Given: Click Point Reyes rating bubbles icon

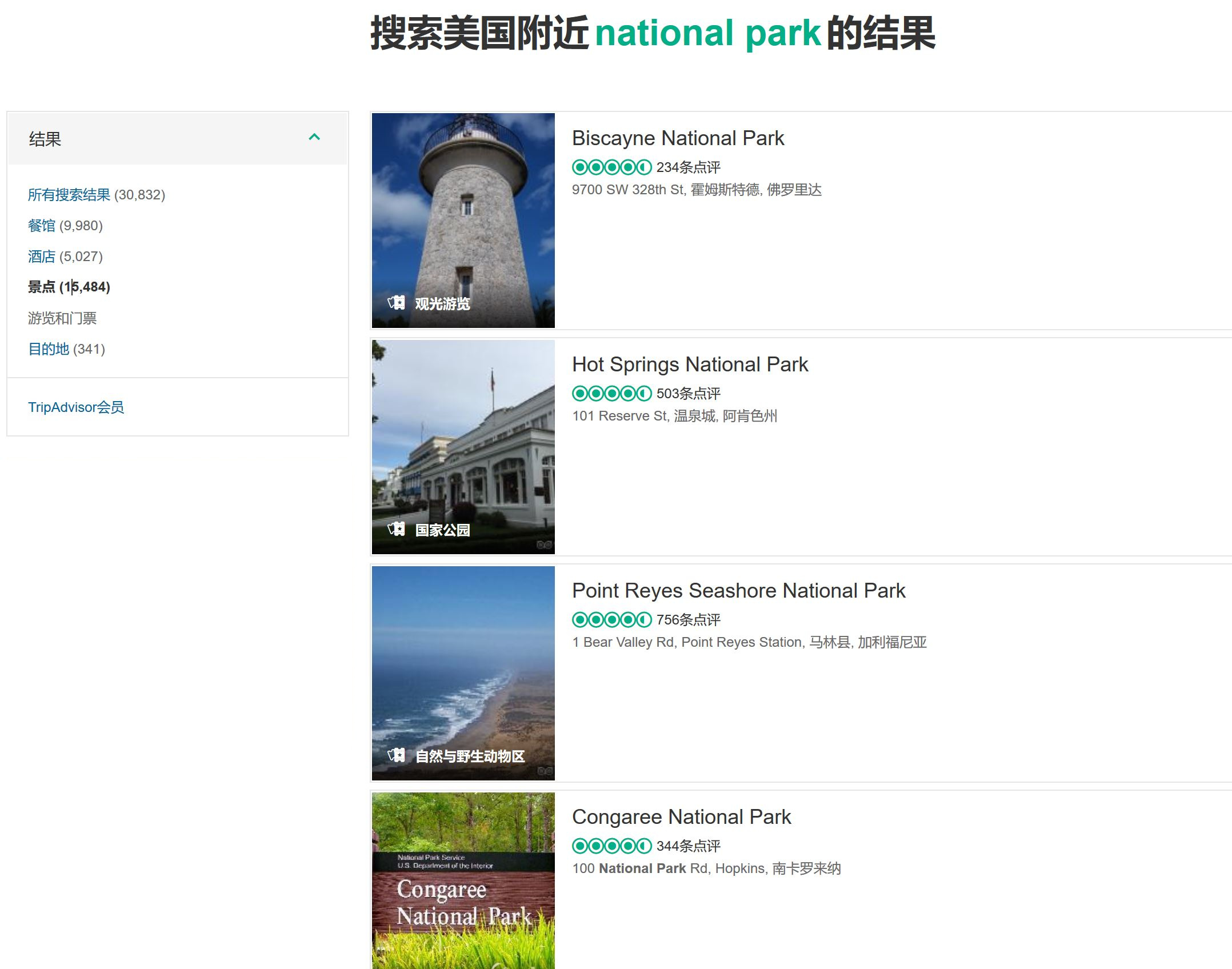Looking at the screenshot, I should coord(611,620).
